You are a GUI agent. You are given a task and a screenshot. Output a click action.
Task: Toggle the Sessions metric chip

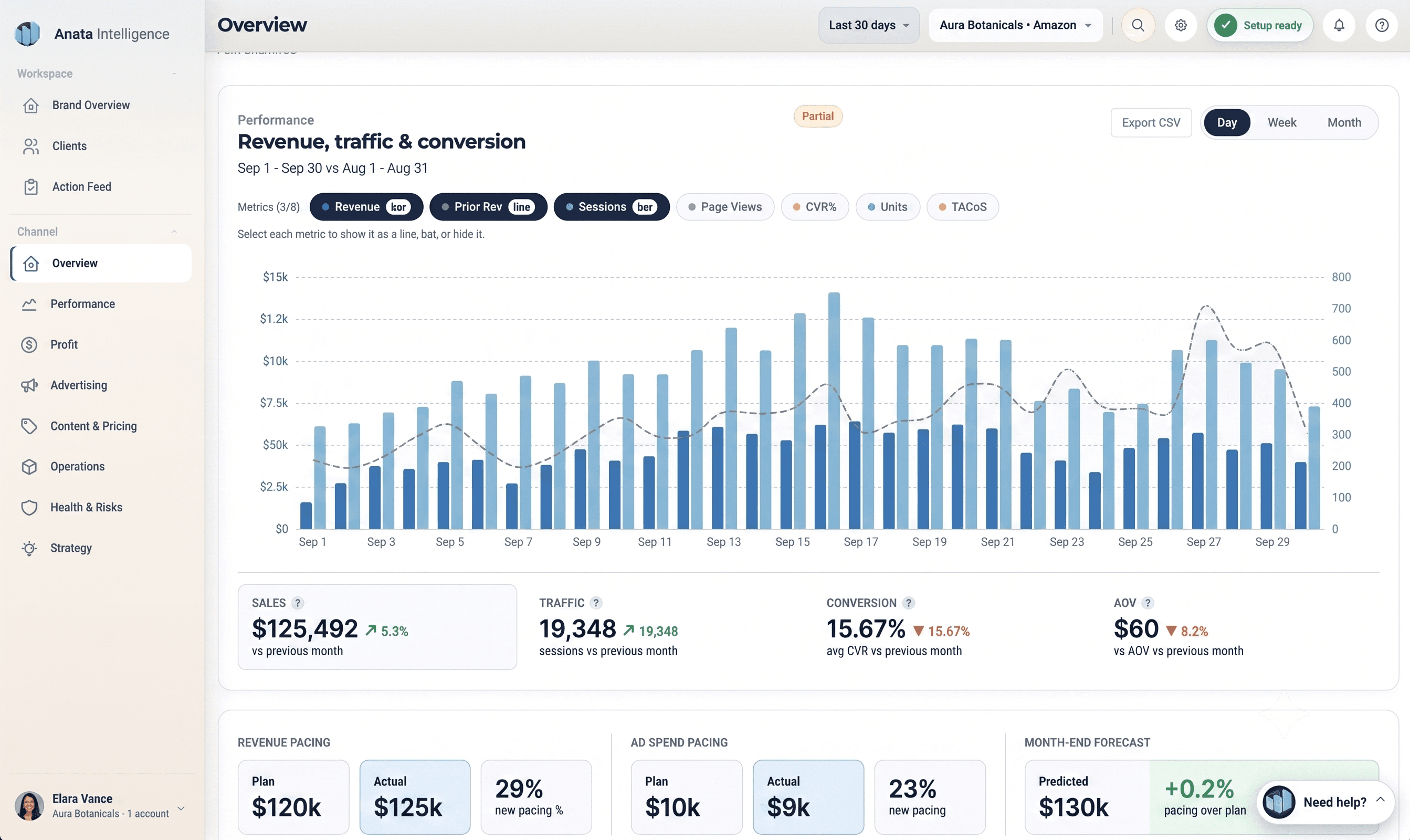tap(611, 207)
